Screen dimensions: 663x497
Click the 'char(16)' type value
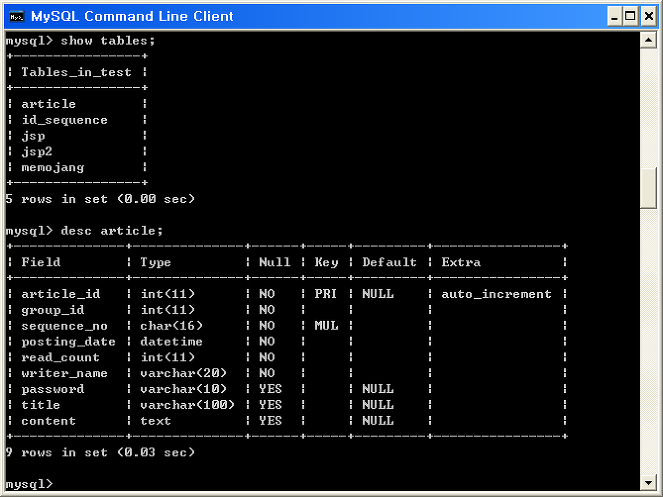tap(171, 326)
